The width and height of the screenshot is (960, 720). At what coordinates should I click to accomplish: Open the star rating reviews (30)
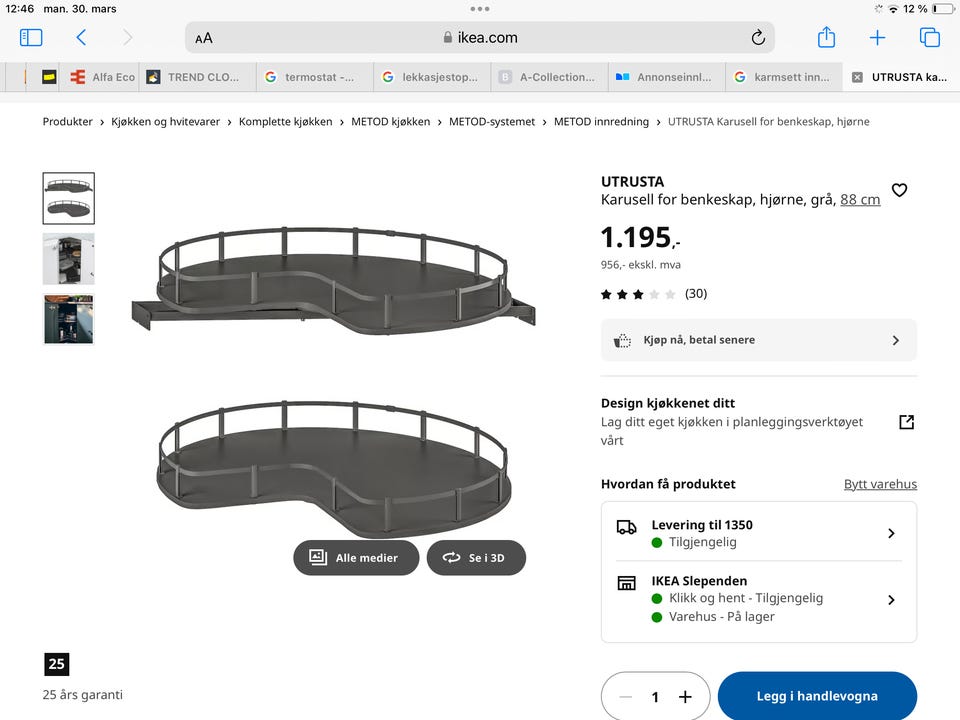coord(653,294)
